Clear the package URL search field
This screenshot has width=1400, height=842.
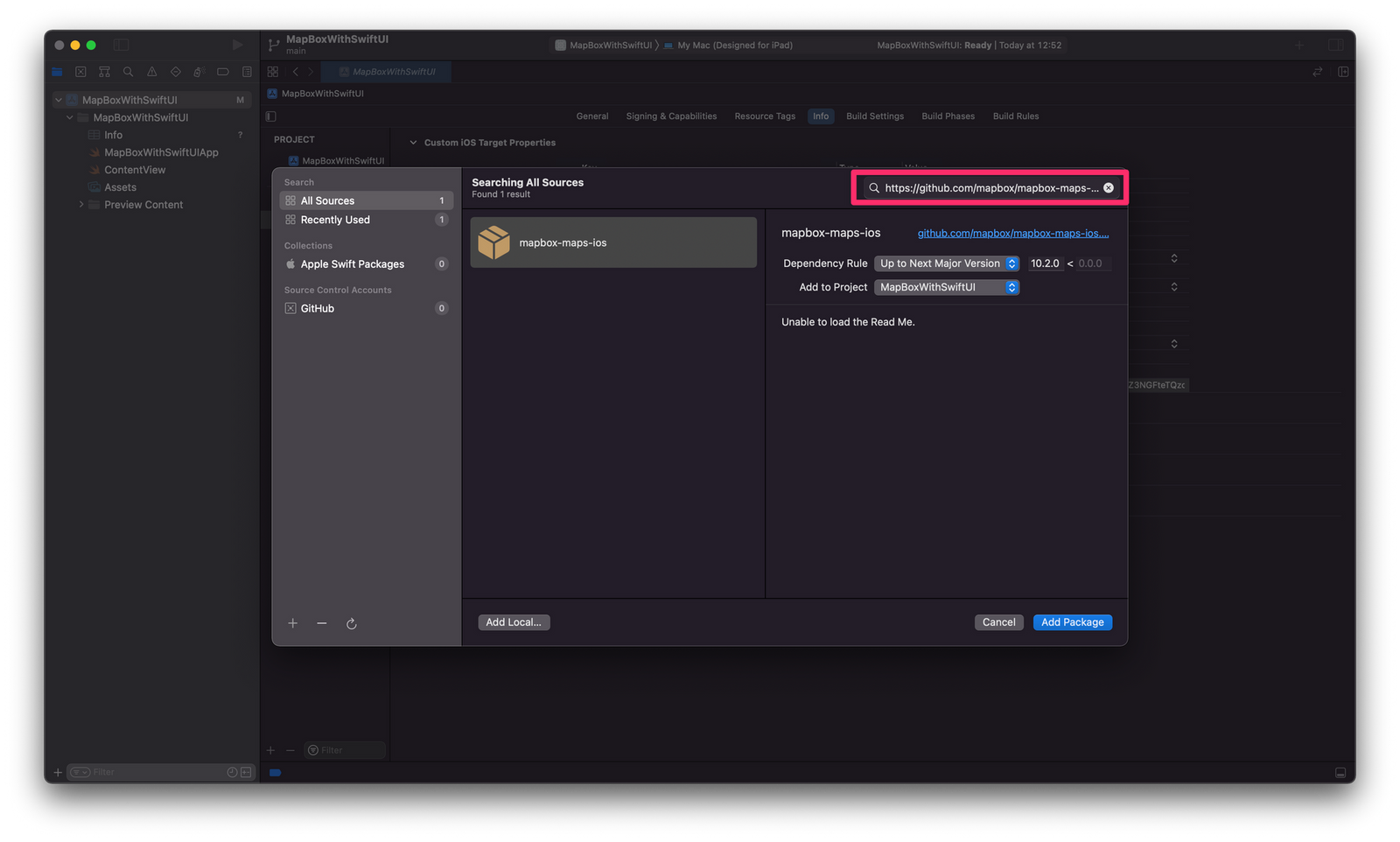1109,188
